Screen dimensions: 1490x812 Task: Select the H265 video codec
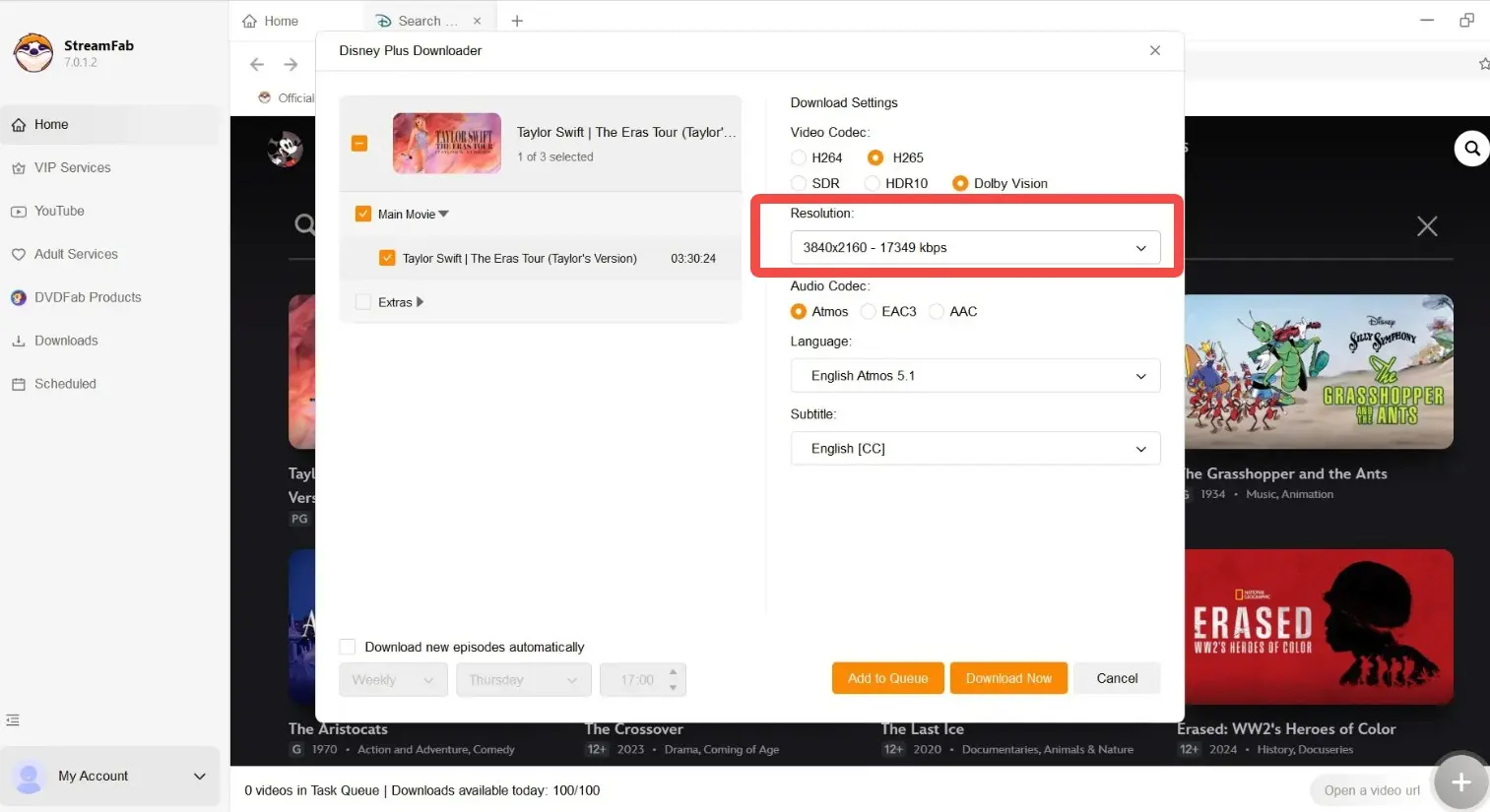coord(875,157)
